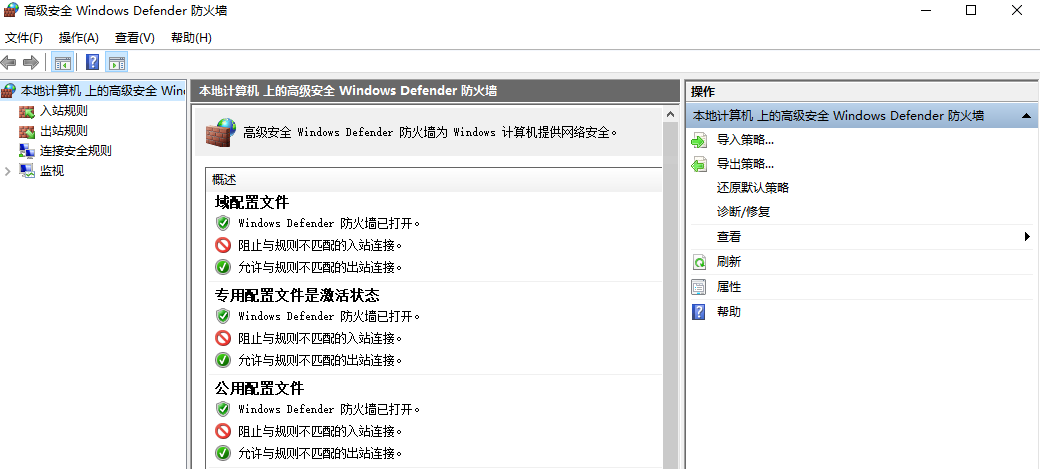This screenshot has height=469, width=1040.
Task: Toggle the console tree pane icon
Action: tap(63, 62)
